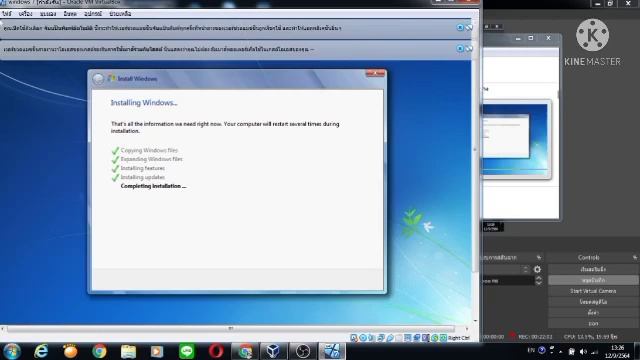Click 'Installing features' step text

pos(142,168)
